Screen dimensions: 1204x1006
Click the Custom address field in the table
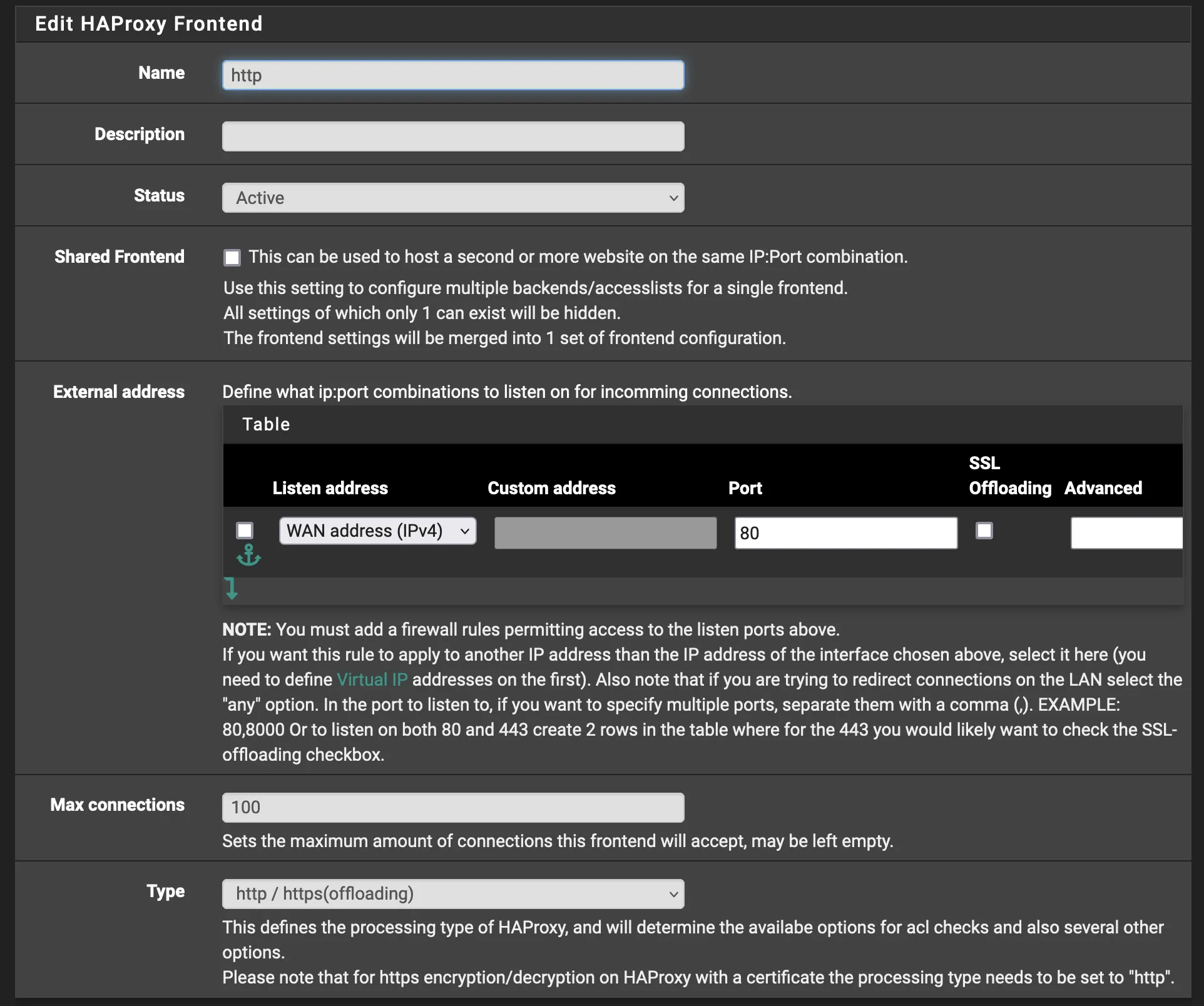click(604, 533)
